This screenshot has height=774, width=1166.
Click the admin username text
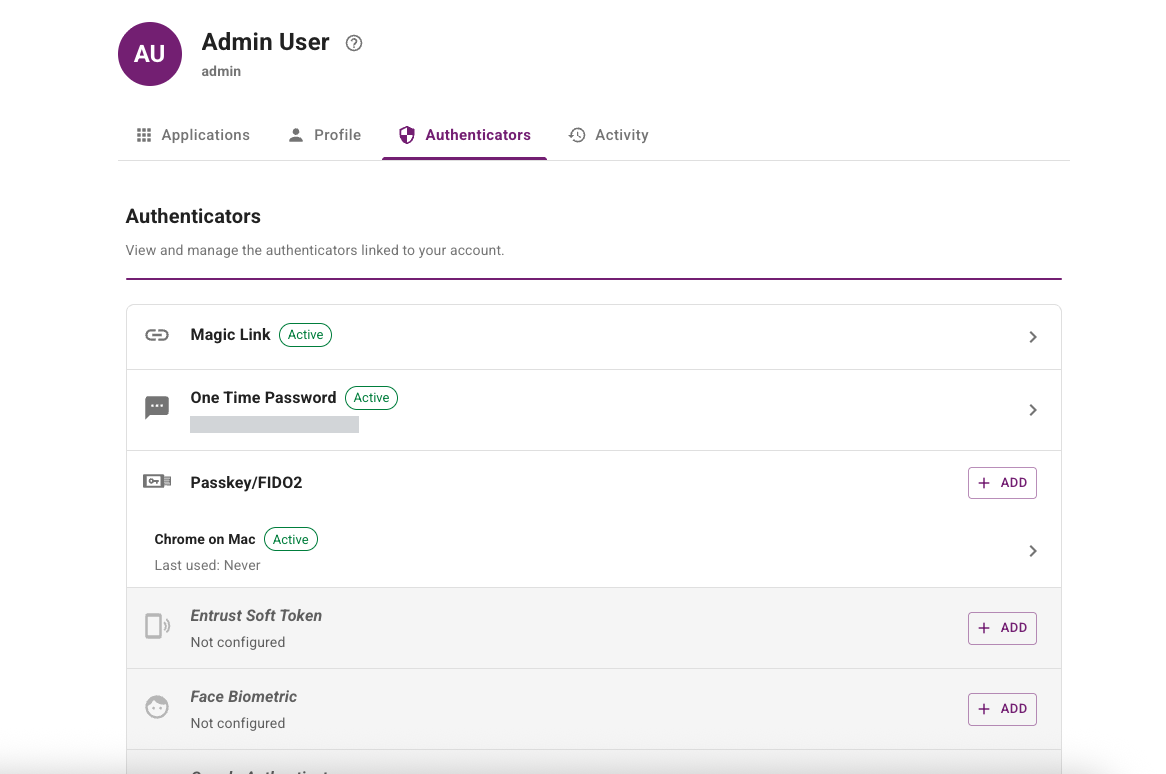pyautogui.click(x=221, y=71)
